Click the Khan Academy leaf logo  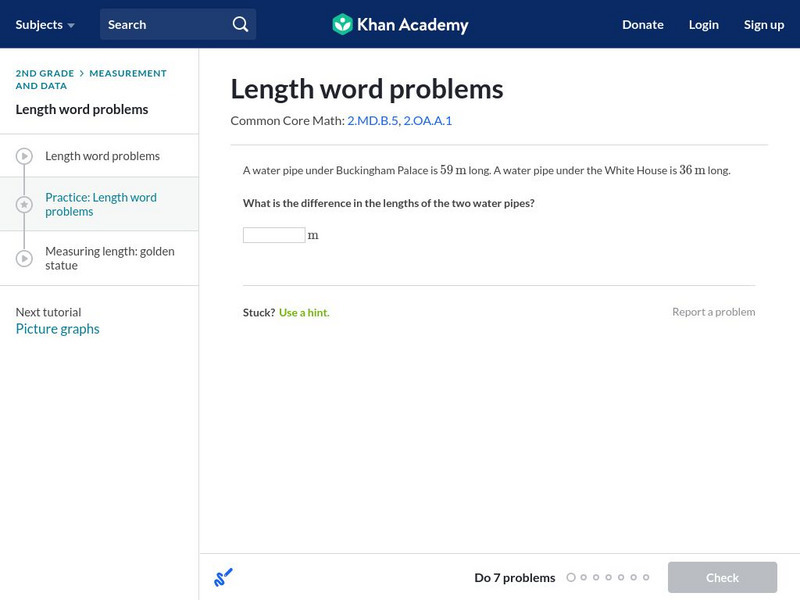[342, 24]
